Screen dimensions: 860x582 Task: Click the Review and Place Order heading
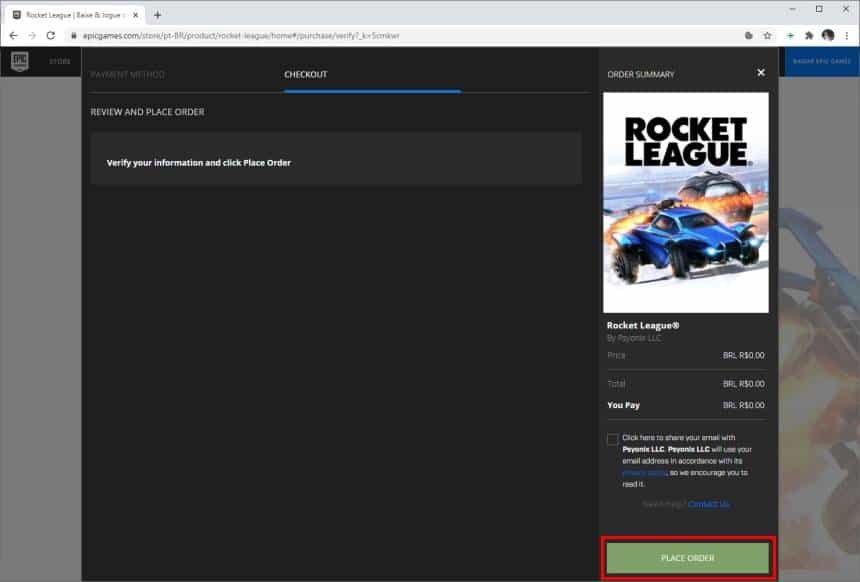coord(148,112)
